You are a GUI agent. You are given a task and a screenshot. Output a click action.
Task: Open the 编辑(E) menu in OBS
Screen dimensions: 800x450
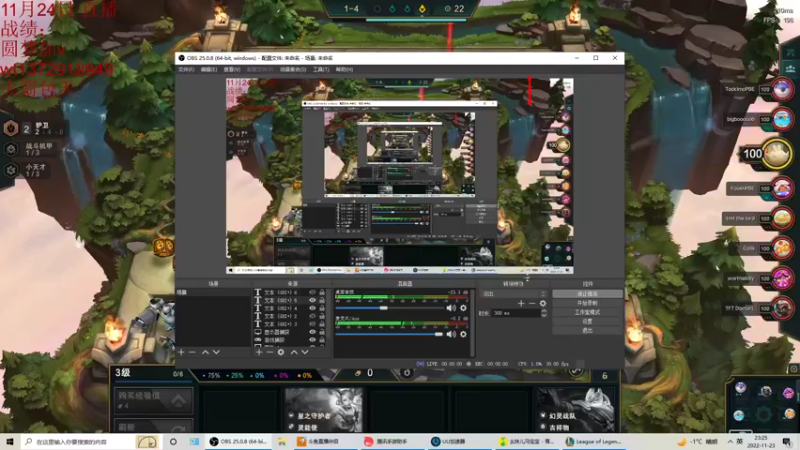tap(209, 69)
